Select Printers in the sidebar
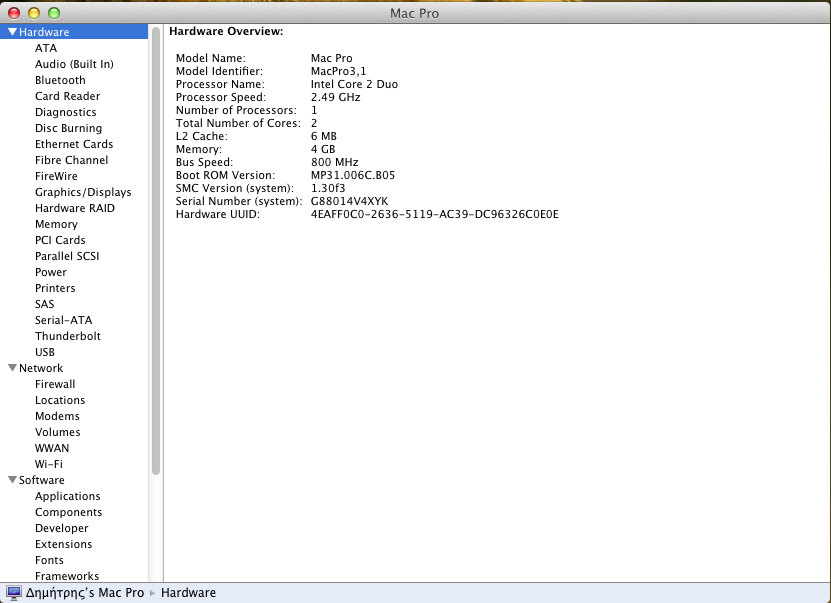831x603 pixels. (55, 288)
